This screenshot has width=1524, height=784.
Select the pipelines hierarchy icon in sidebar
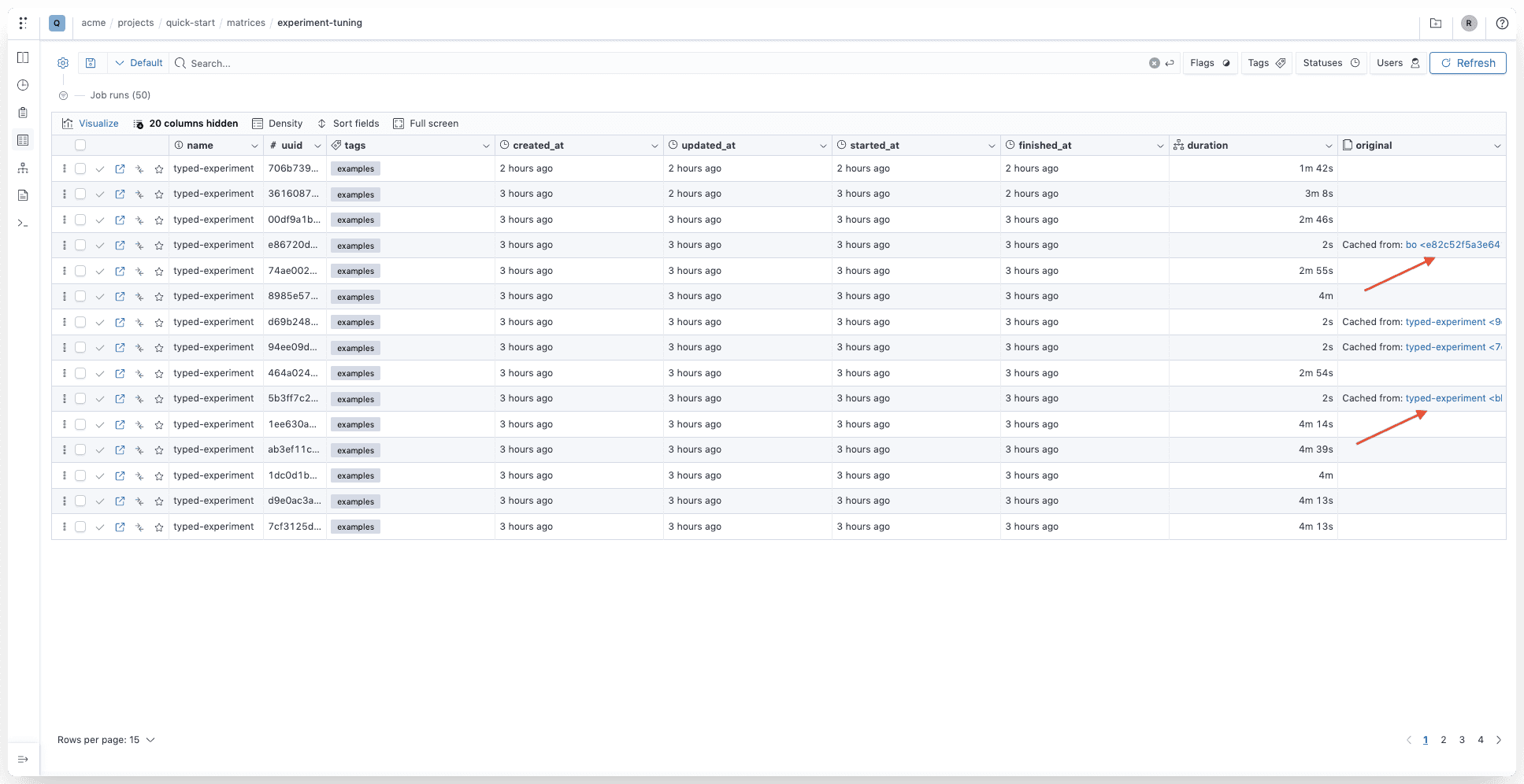[23, 168]
